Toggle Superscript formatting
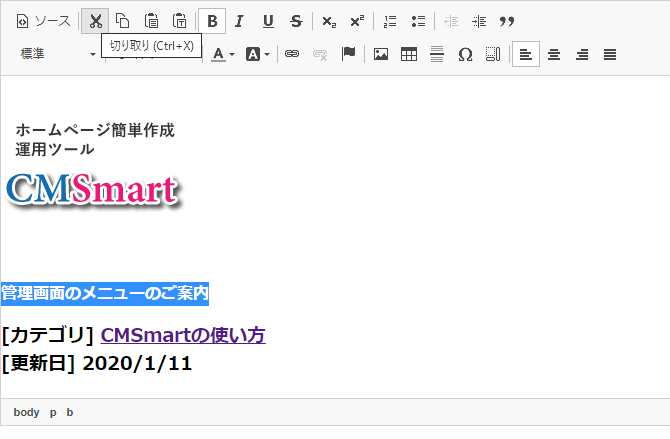This screenshot has width=670, height=439. coord(357,21)
